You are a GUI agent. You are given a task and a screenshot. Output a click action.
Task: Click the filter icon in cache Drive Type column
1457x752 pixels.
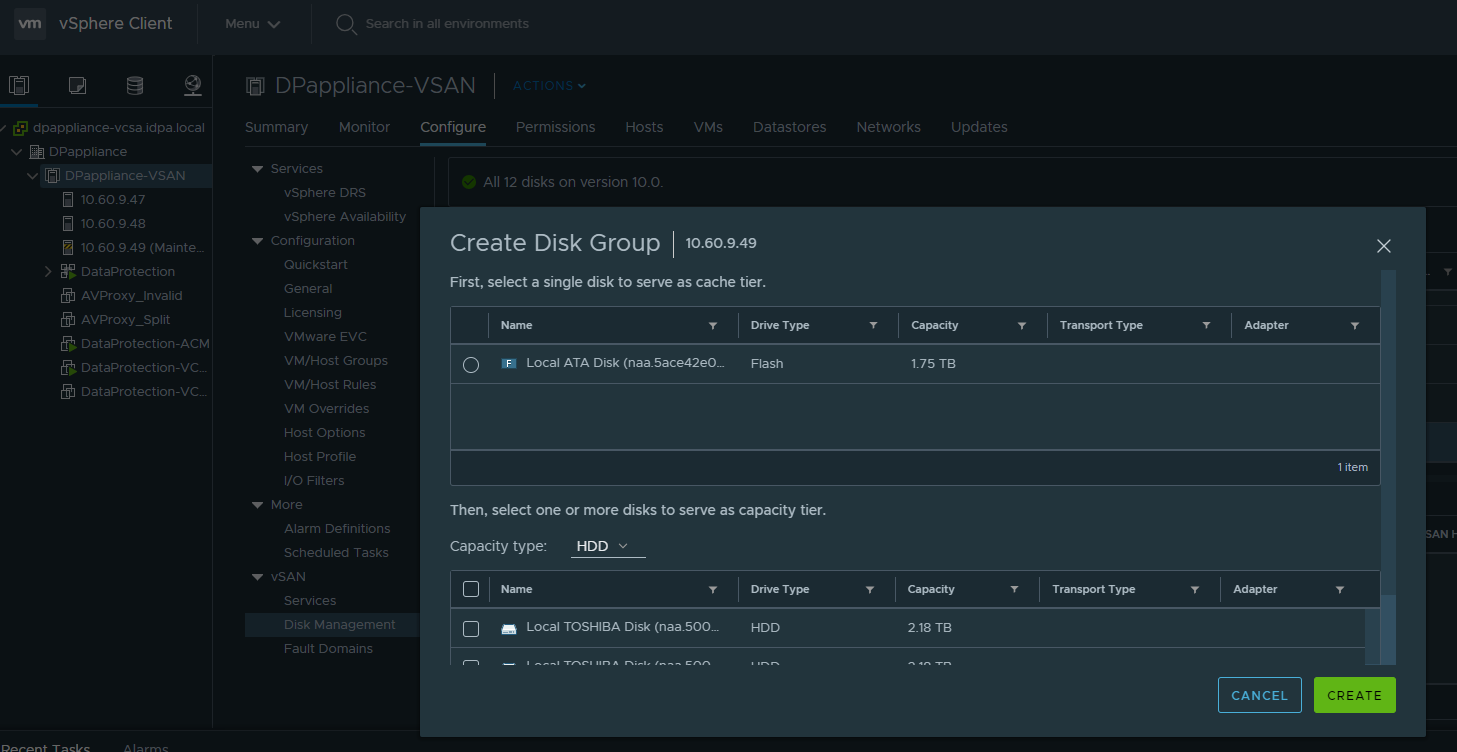(x=873, y=326)
